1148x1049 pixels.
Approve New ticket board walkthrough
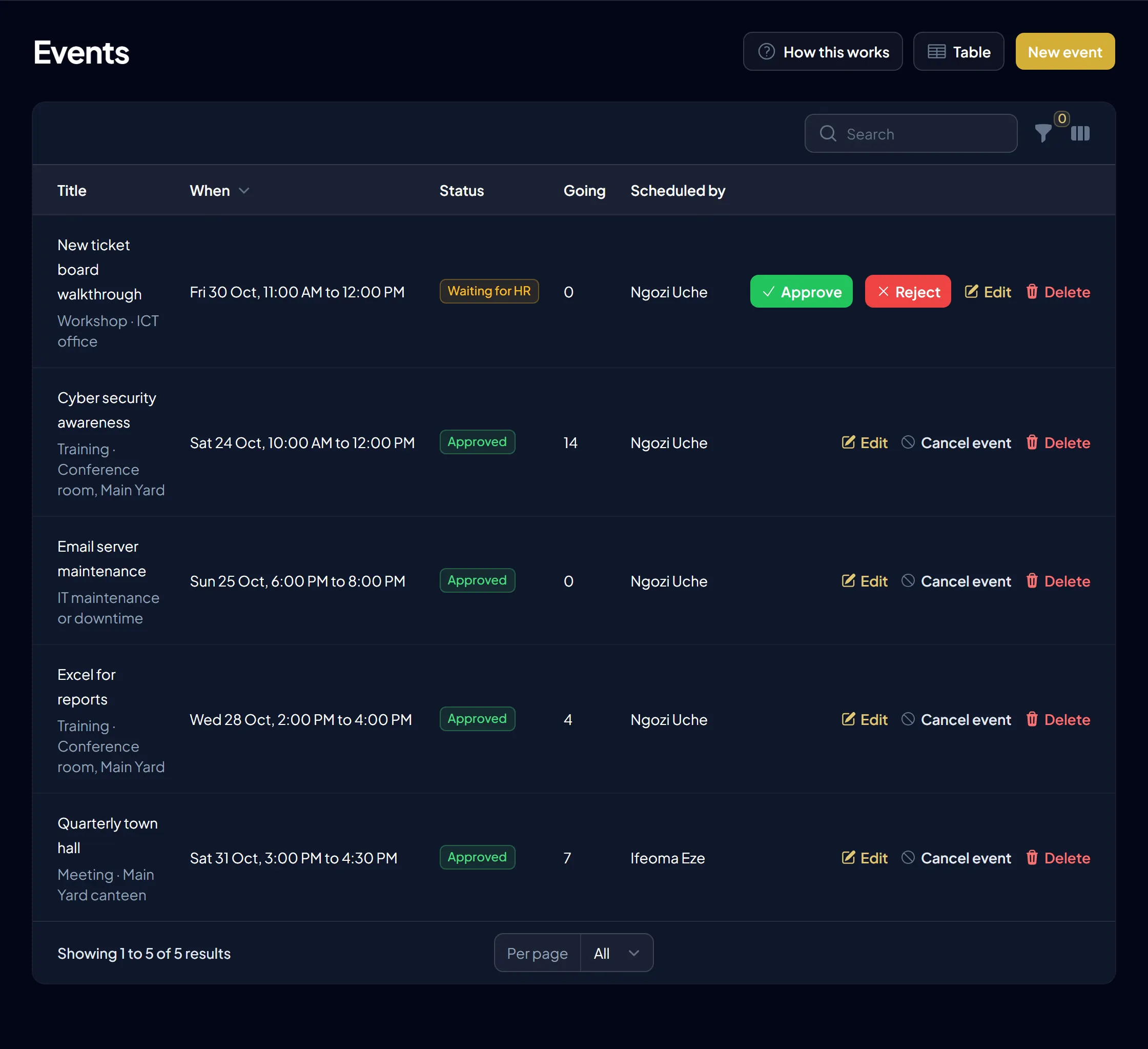(x=801, y=291)
